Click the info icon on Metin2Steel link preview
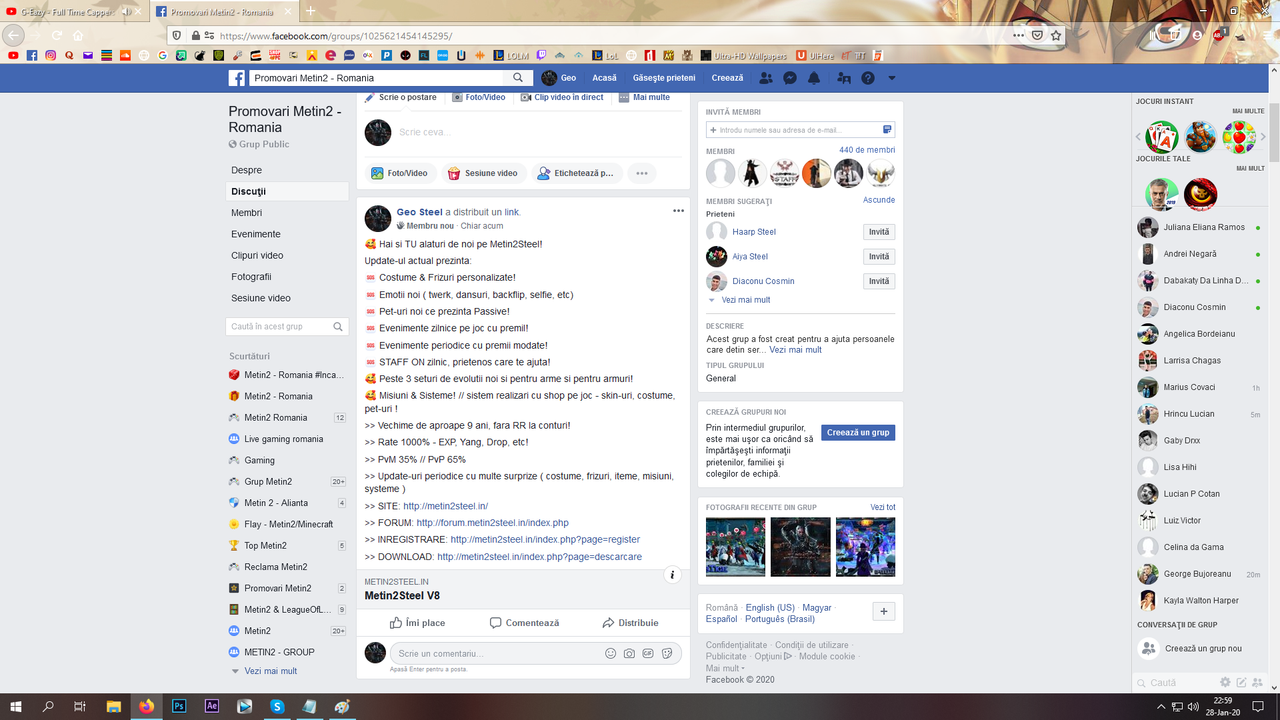This screenshot has height=720, width=1280. [673, 575]
